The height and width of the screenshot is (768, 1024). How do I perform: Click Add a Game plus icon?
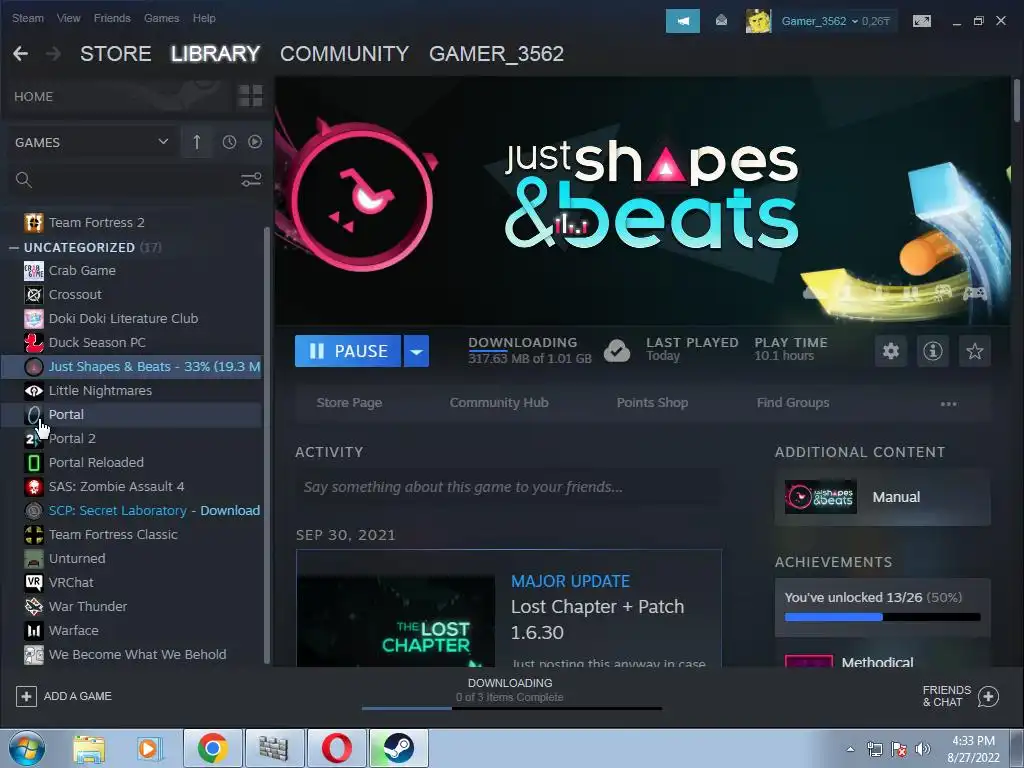pyautogui.click(x=26, y=696)
